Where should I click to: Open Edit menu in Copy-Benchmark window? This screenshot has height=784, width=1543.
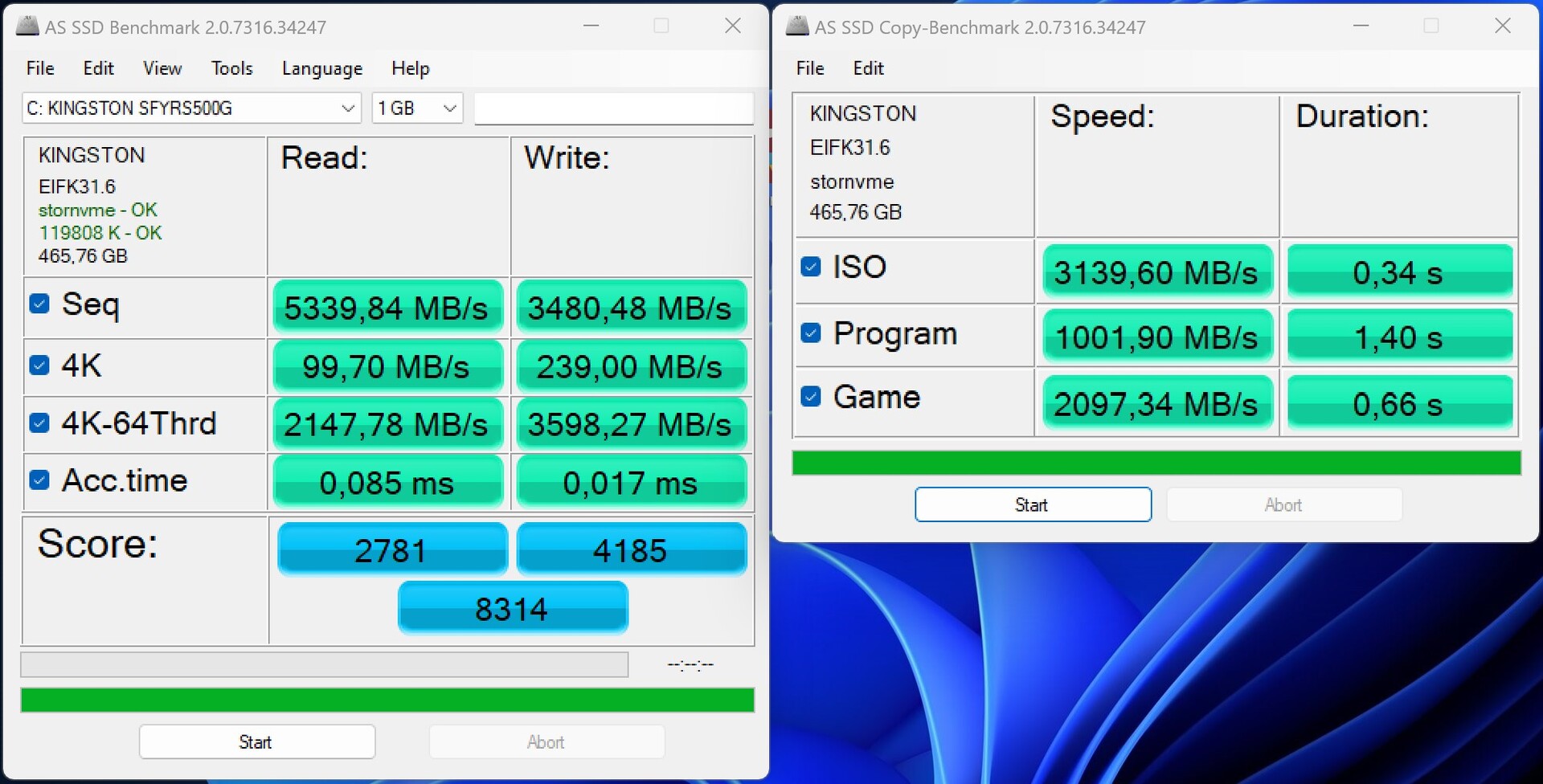[869, 68]
